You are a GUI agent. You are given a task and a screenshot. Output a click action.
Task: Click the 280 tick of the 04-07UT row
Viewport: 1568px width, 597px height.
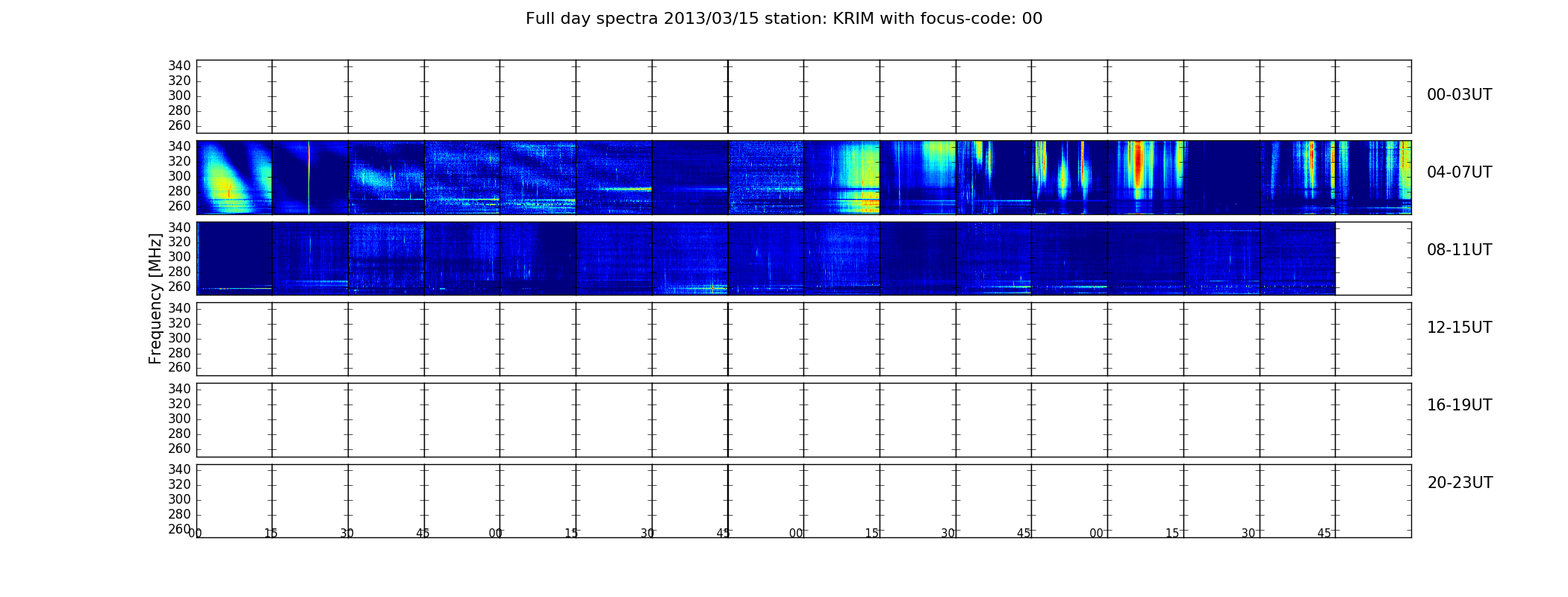click(x=179, y=191)
